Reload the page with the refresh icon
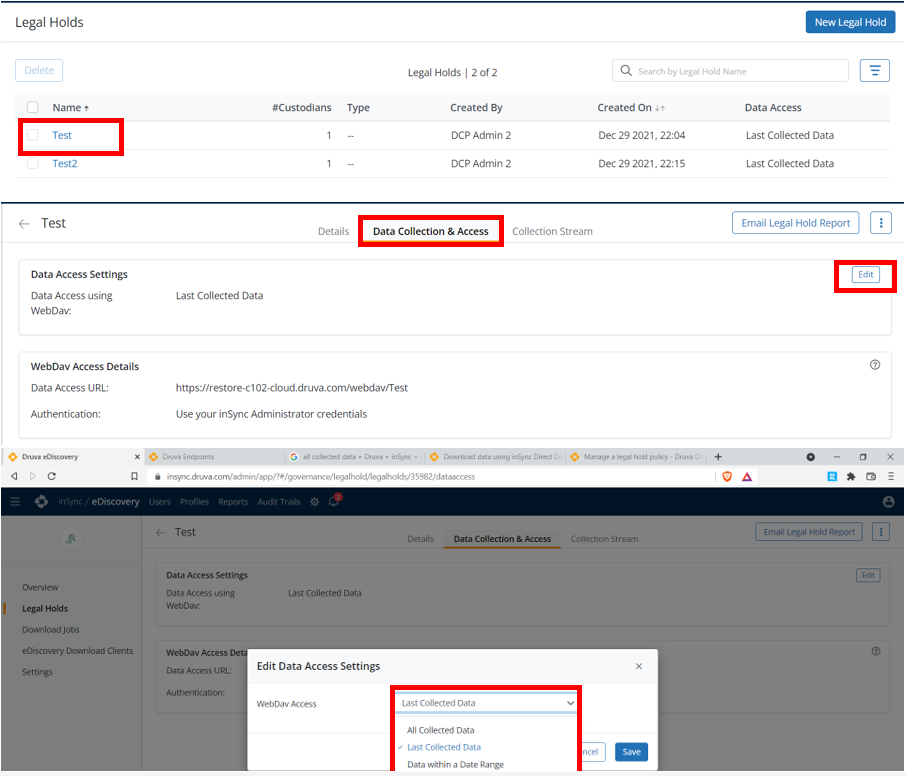This screenshot has height=776, width=906. (51, 476)
